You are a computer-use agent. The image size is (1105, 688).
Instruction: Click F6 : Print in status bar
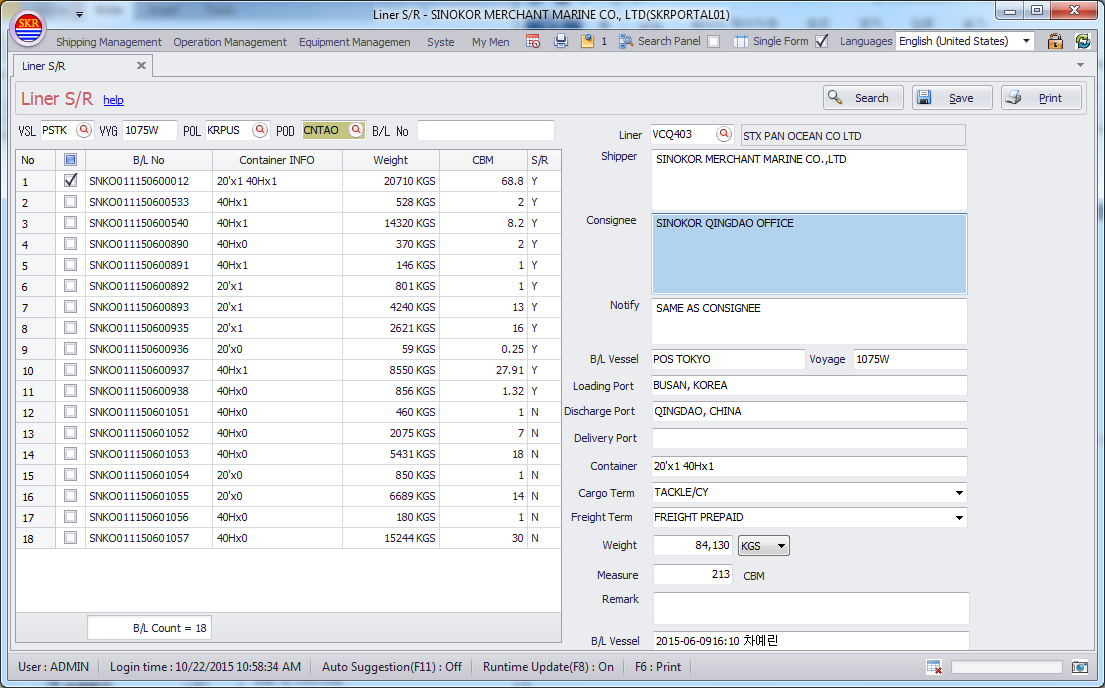[x=658, y=667]
